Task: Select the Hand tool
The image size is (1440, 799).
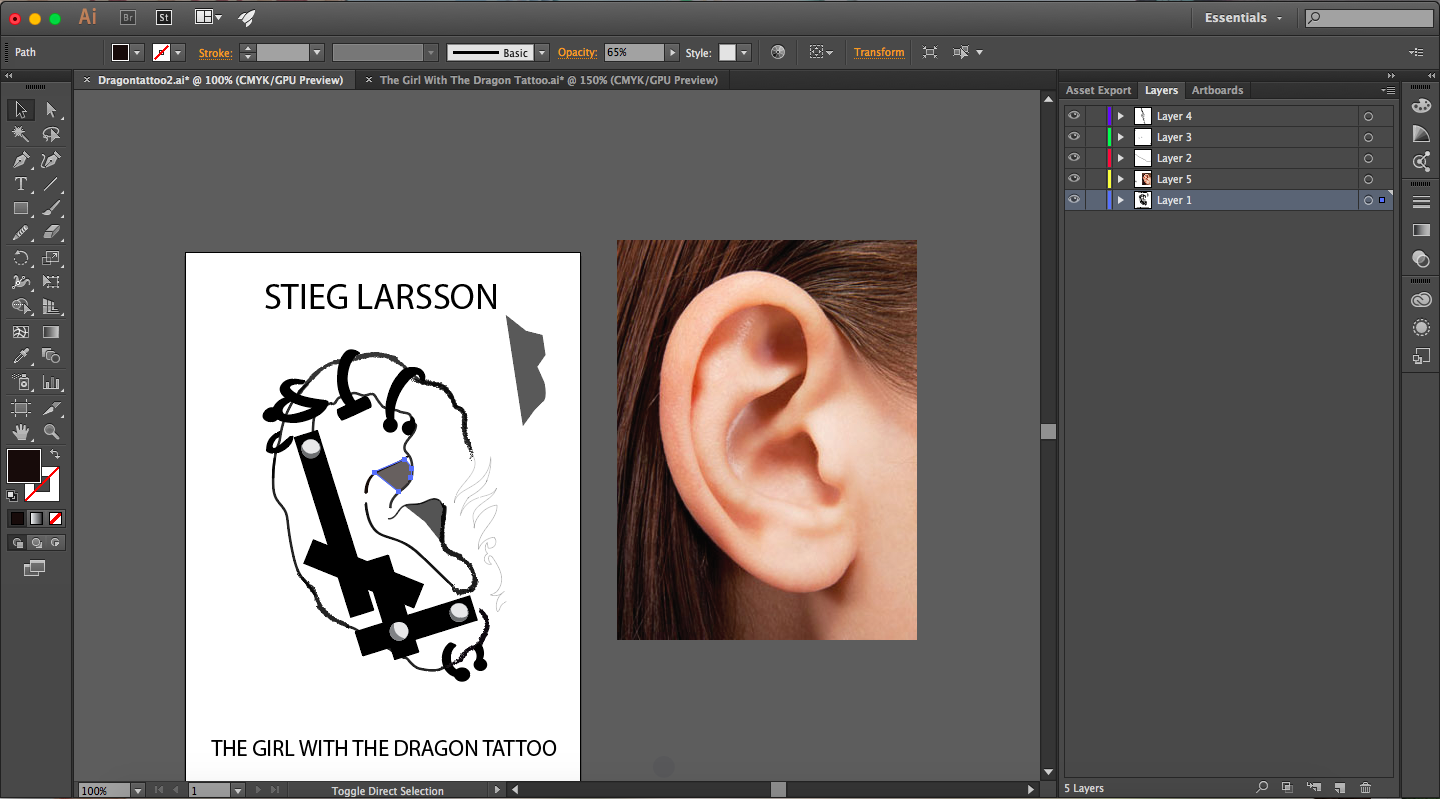Action: click(x=21, y=432)
